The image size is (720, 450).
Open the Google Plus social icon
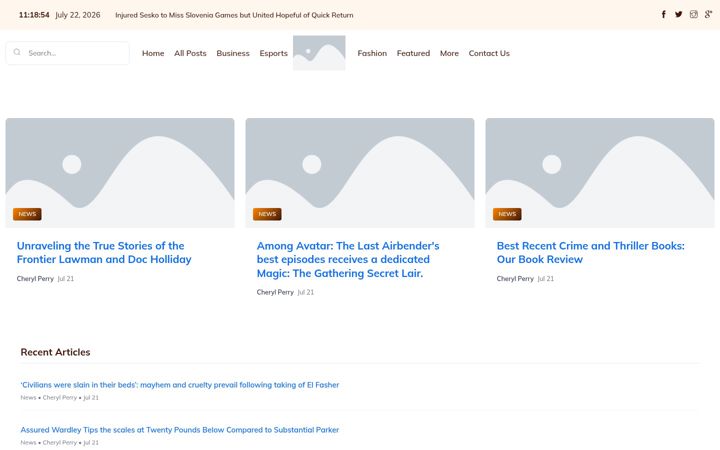click(x=709, y=14)
